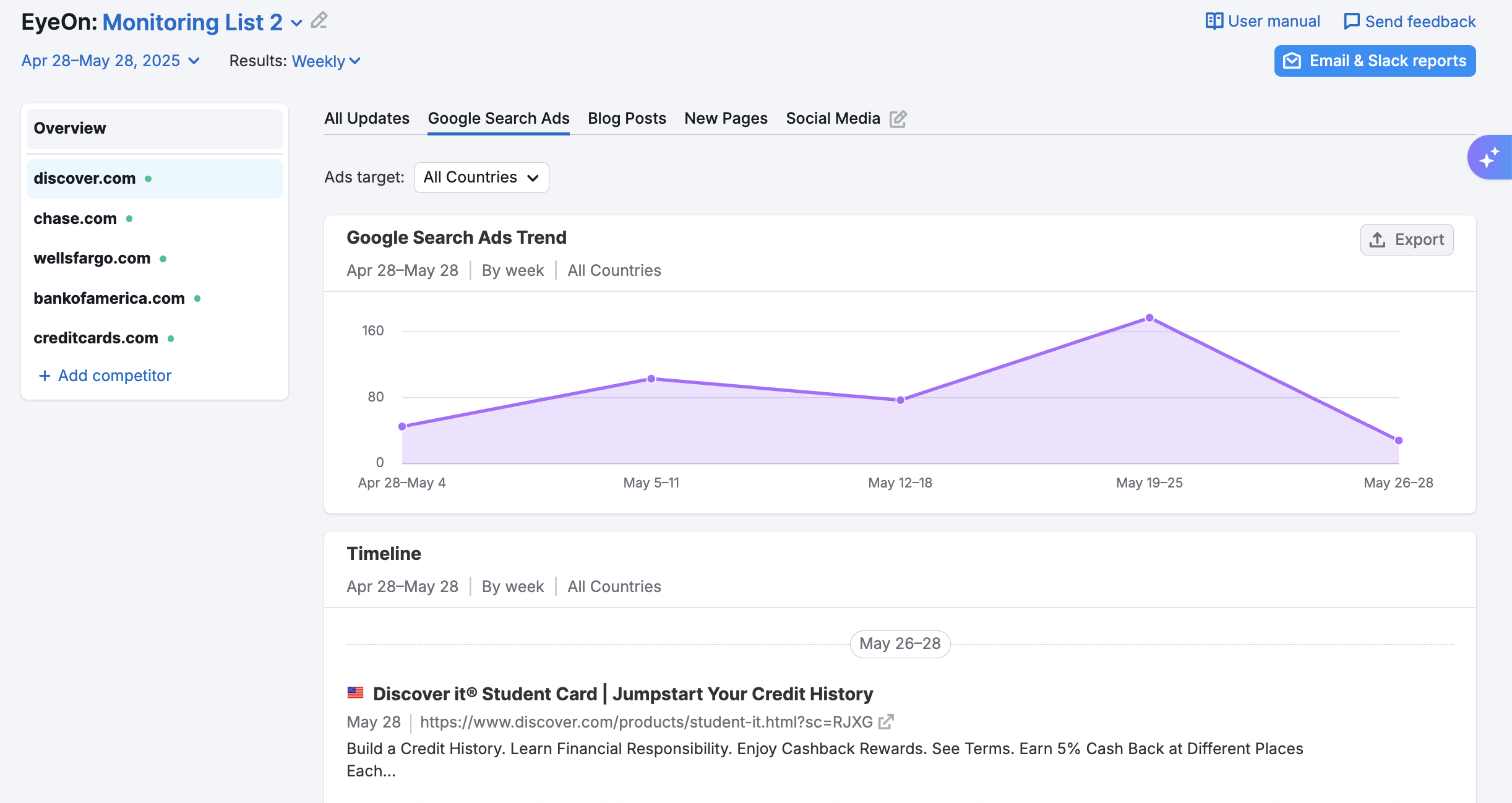
Task: Open the All Countries ads target dropdown
Action: click(481, 178)
